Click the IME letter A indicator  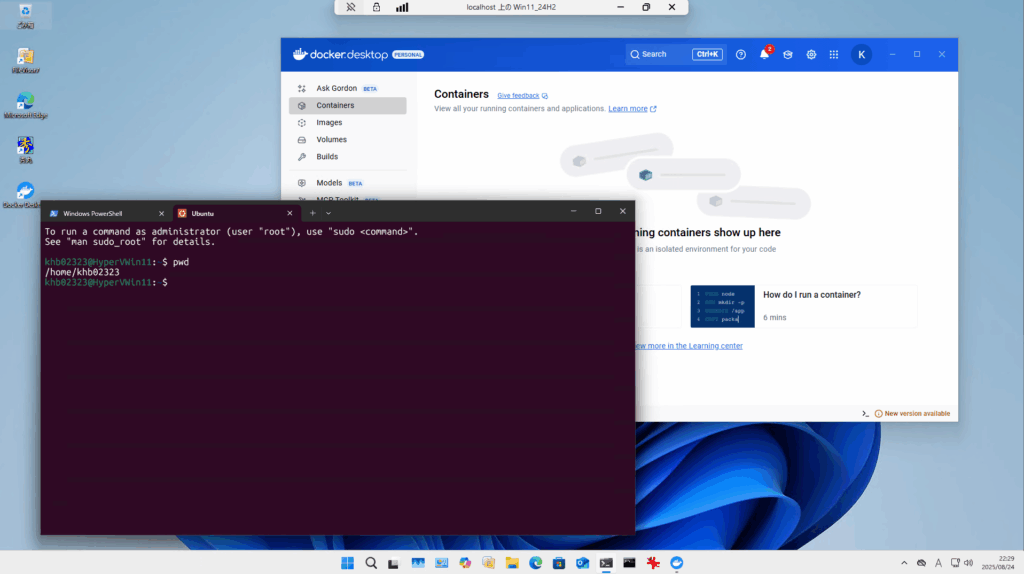938,563
